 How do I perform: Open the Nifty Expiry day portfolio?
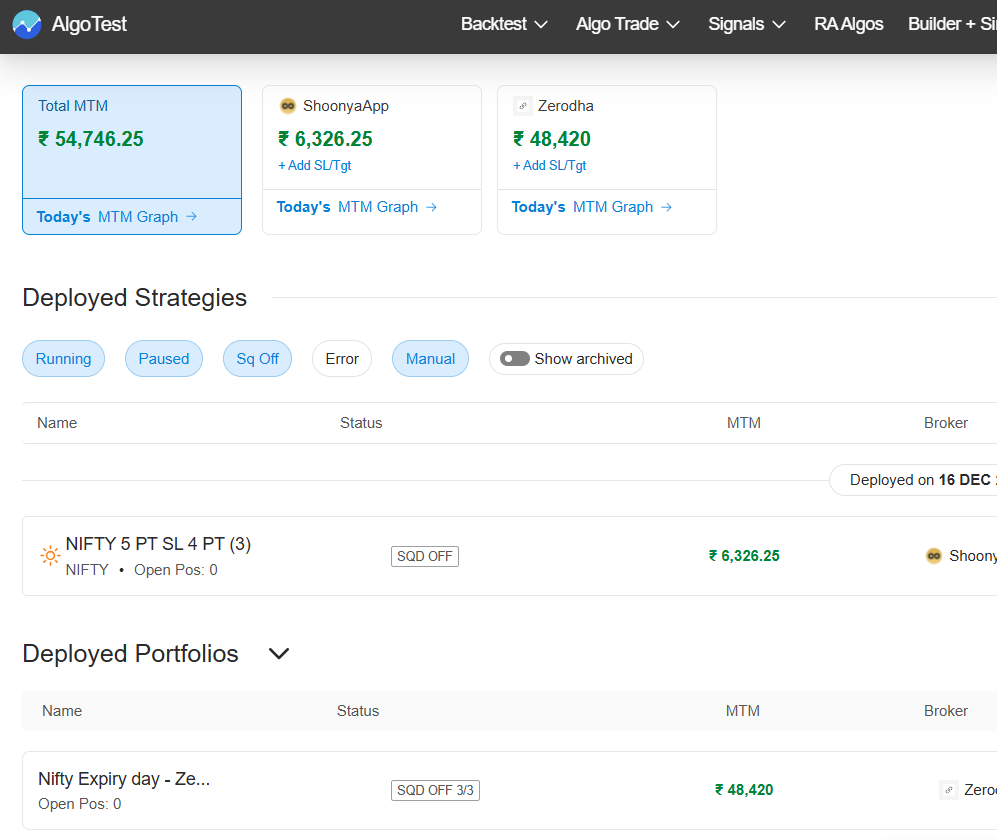(x=124, y=779)
